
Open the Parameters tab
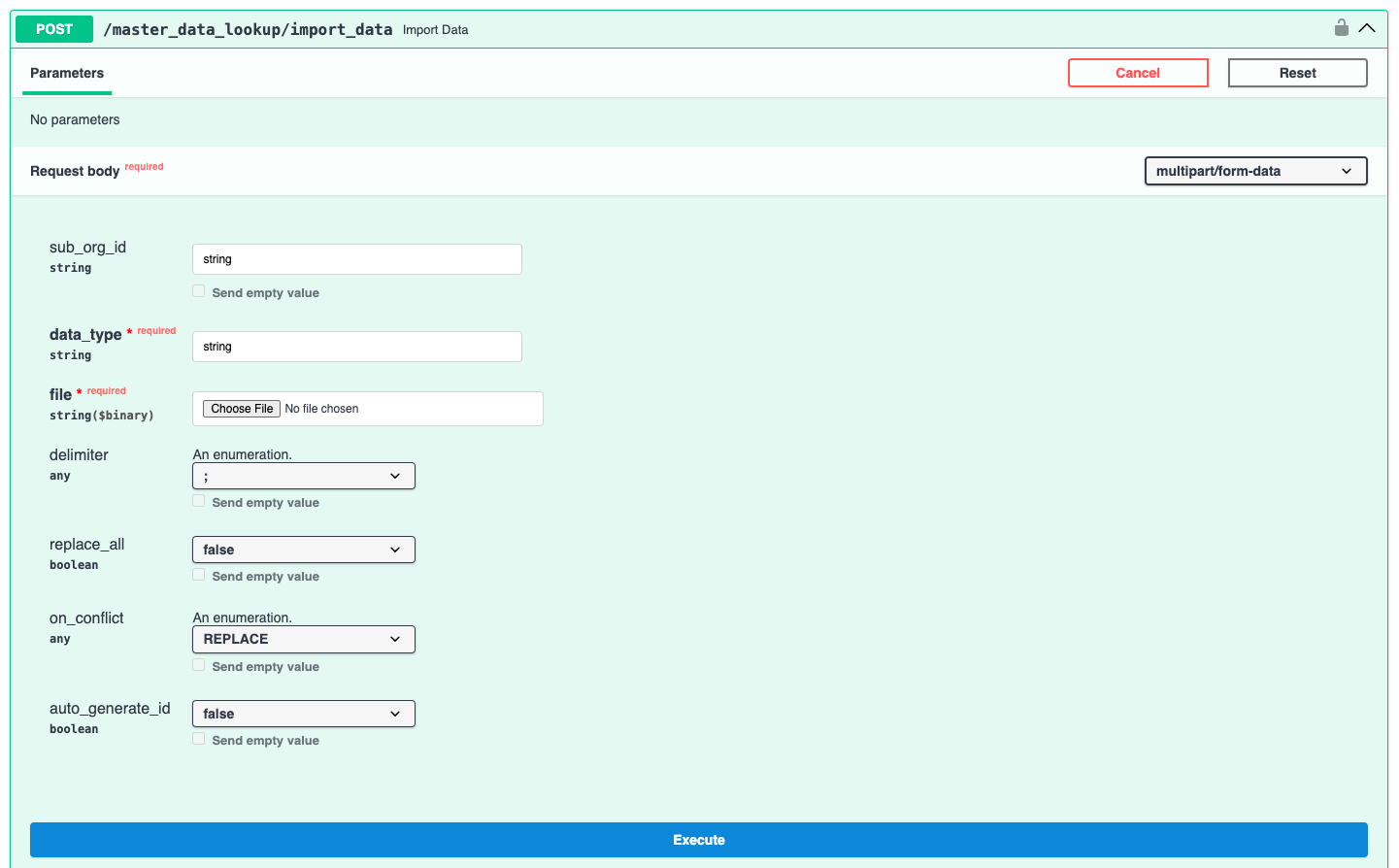tap(67, 74)
